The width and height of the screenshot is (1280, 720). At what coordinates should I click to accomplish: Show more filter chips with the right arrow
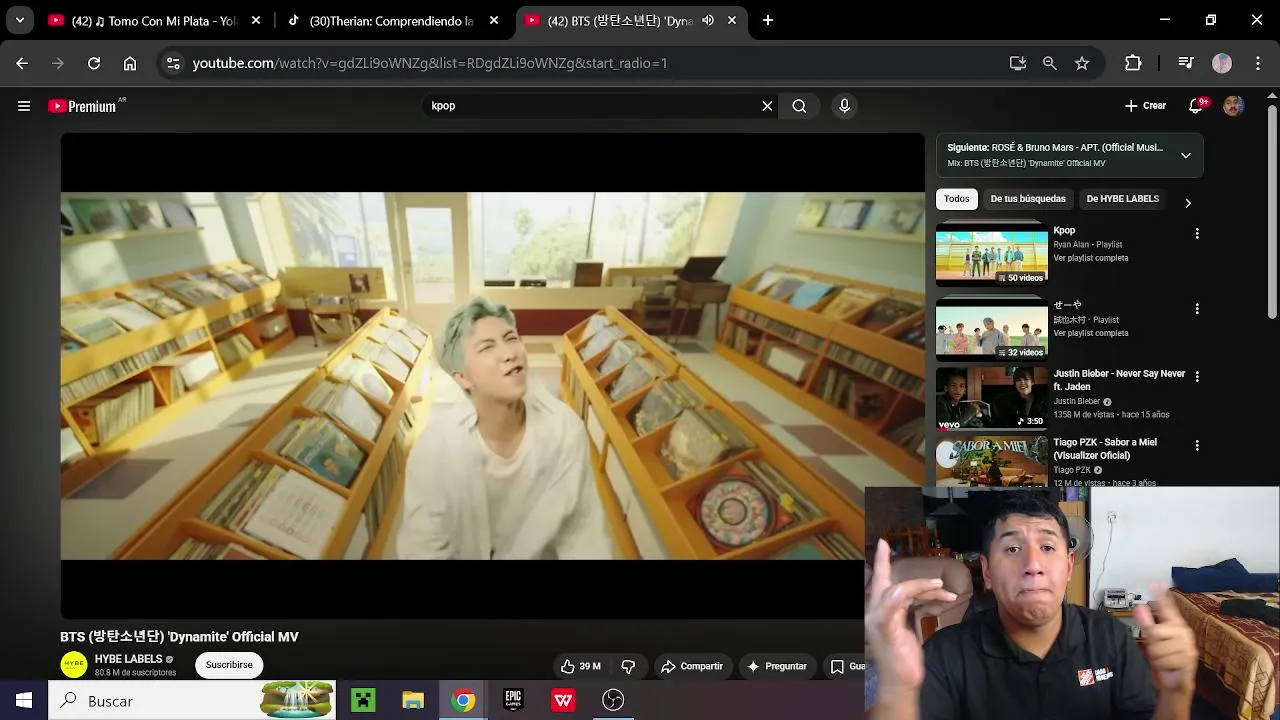point(1188,202)
